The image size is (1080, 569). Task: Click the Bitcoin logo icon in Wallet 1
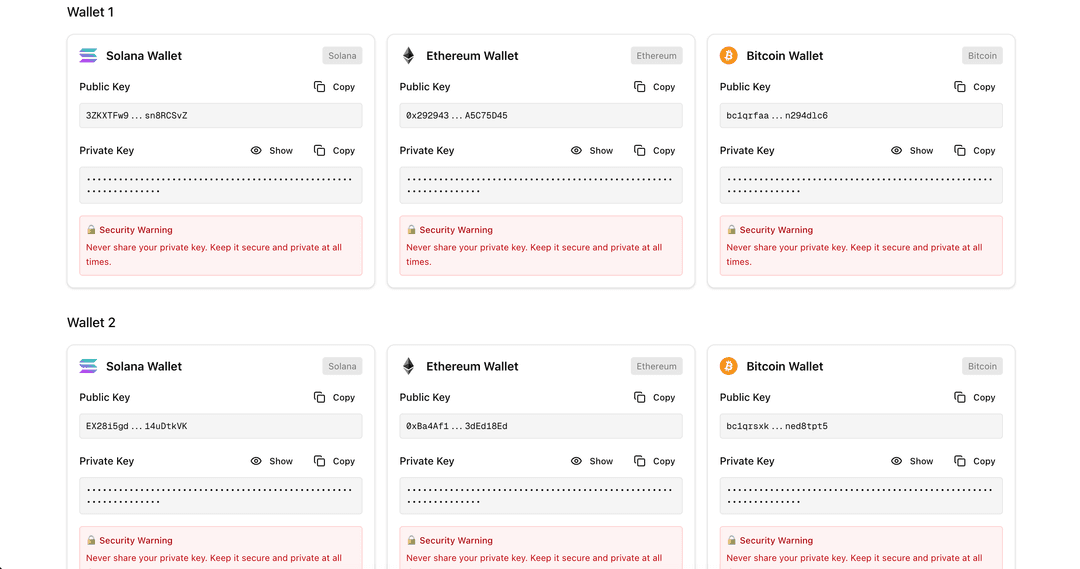(728, 56)
